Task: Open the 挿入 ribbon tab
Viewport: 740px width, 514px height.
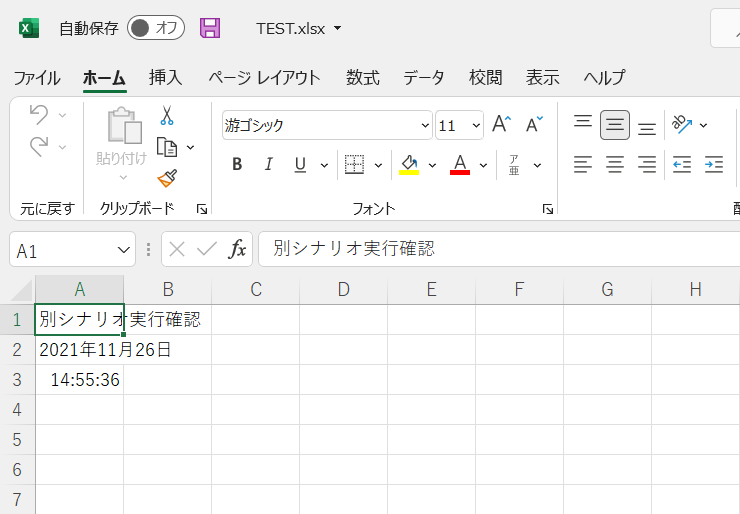Action: click(165, 78)
